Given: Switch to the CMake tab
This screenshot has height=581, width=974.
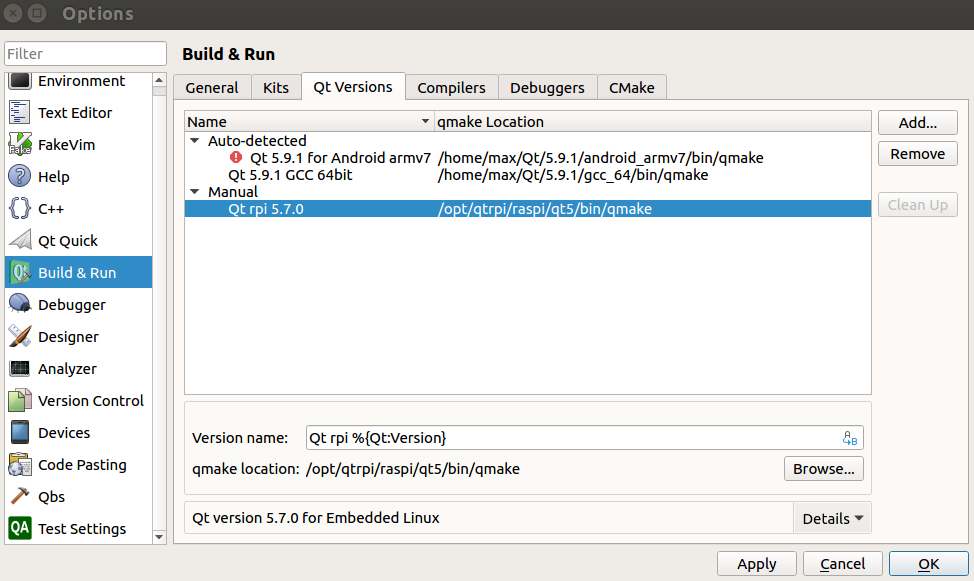Looking at the screenshot, I should tap(632, 88).
